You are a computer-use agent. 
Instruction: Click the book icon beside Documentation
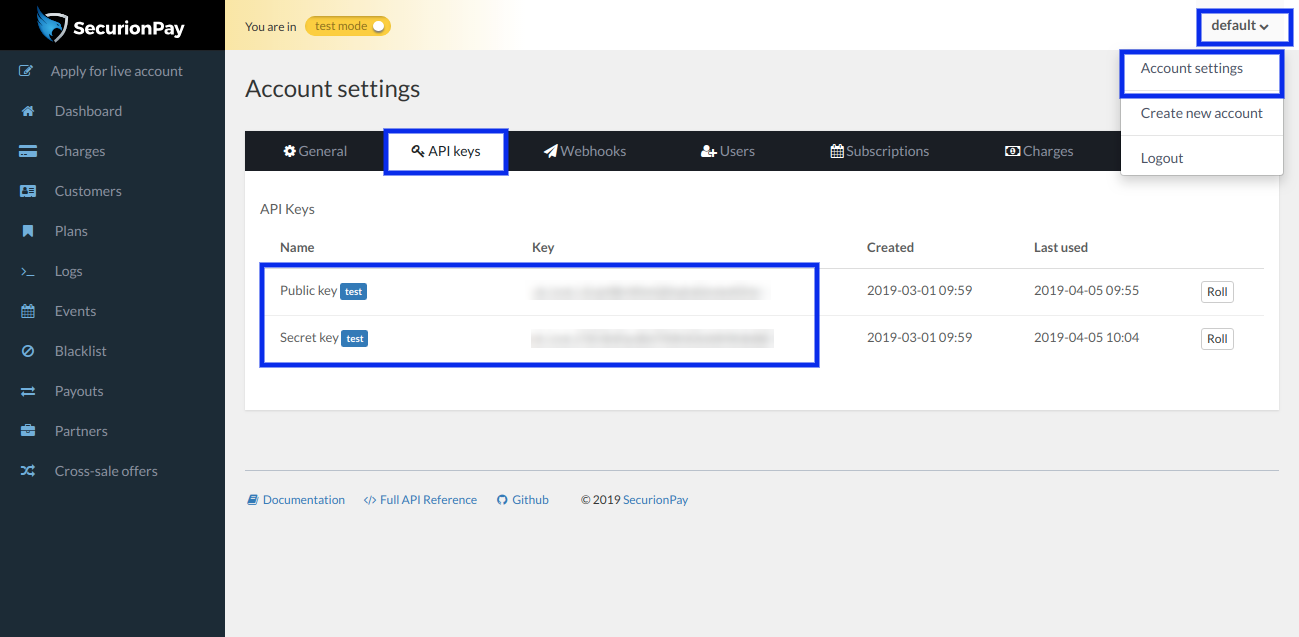(253, 500)
